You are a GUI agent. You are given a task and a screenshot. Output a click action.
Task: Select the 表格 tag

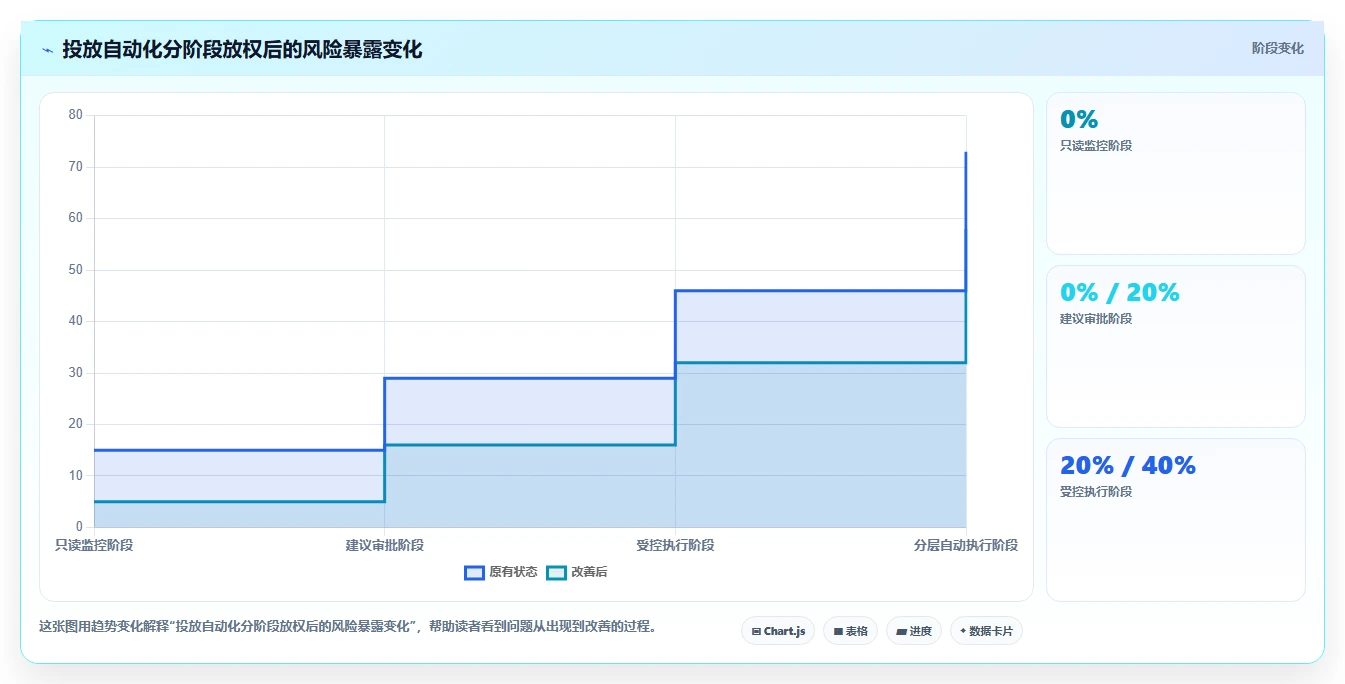tap(850, 631)
